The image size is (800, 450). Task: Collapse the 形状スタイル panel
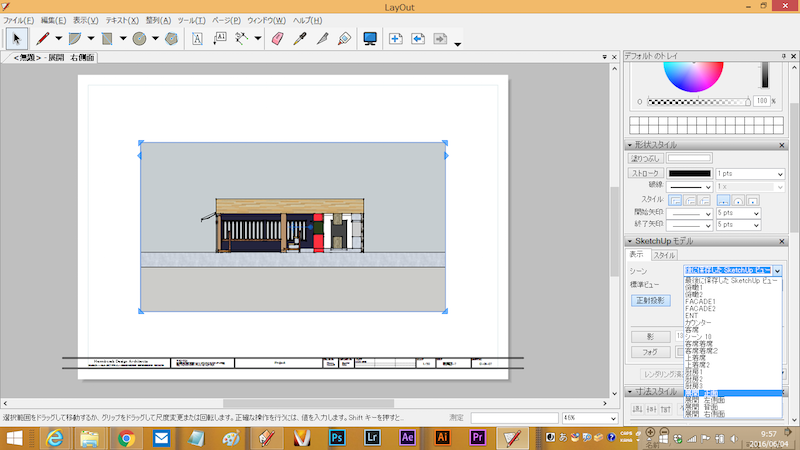(x=629, y=145)
